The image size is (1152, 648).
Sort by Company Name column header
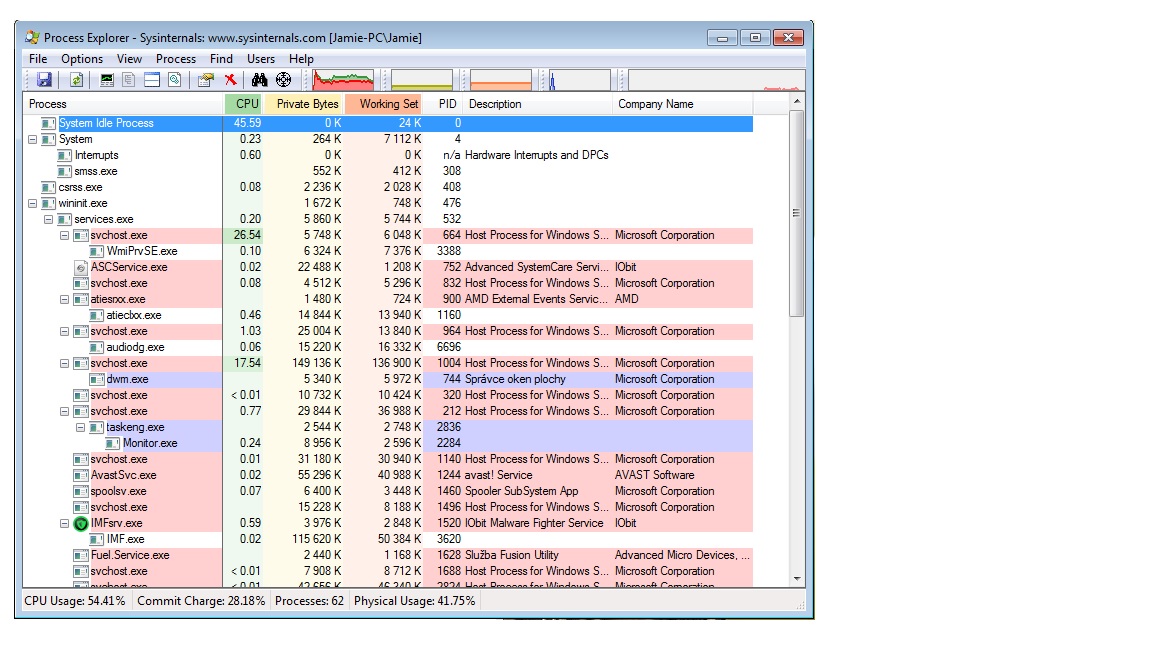click(x=683, y=104)
